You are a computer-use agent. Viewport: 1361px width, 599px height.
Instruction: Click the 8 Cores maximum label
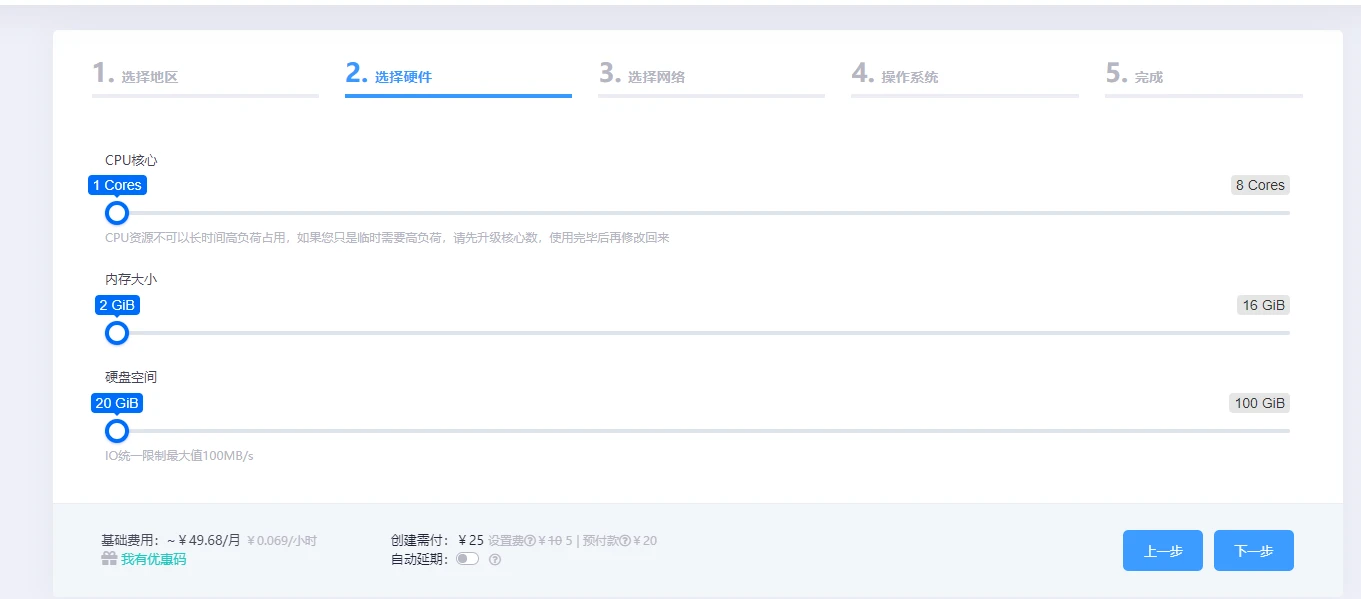click(1259, 185)
